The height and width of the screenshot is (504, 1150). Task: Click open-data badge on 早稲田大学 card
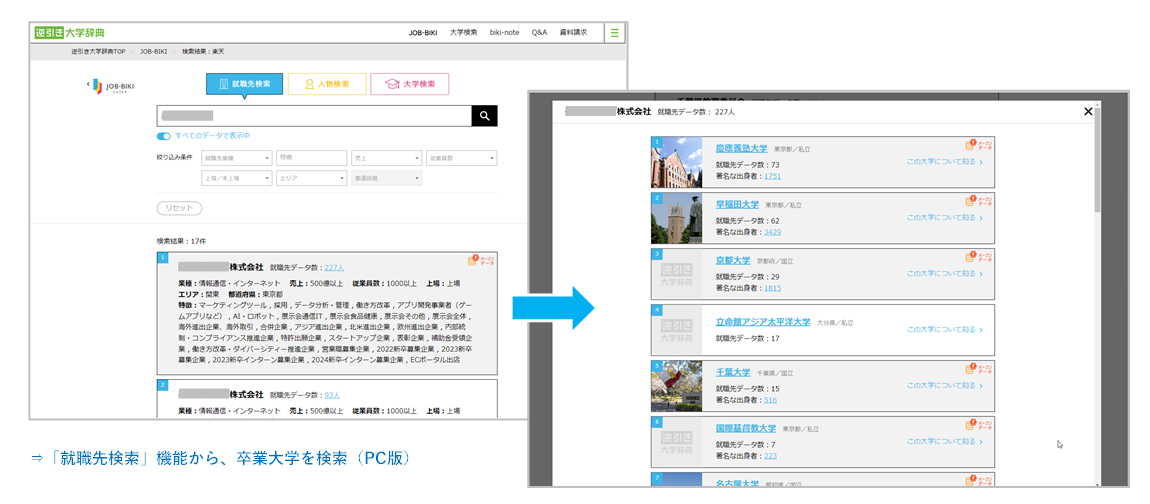[976, 201]
